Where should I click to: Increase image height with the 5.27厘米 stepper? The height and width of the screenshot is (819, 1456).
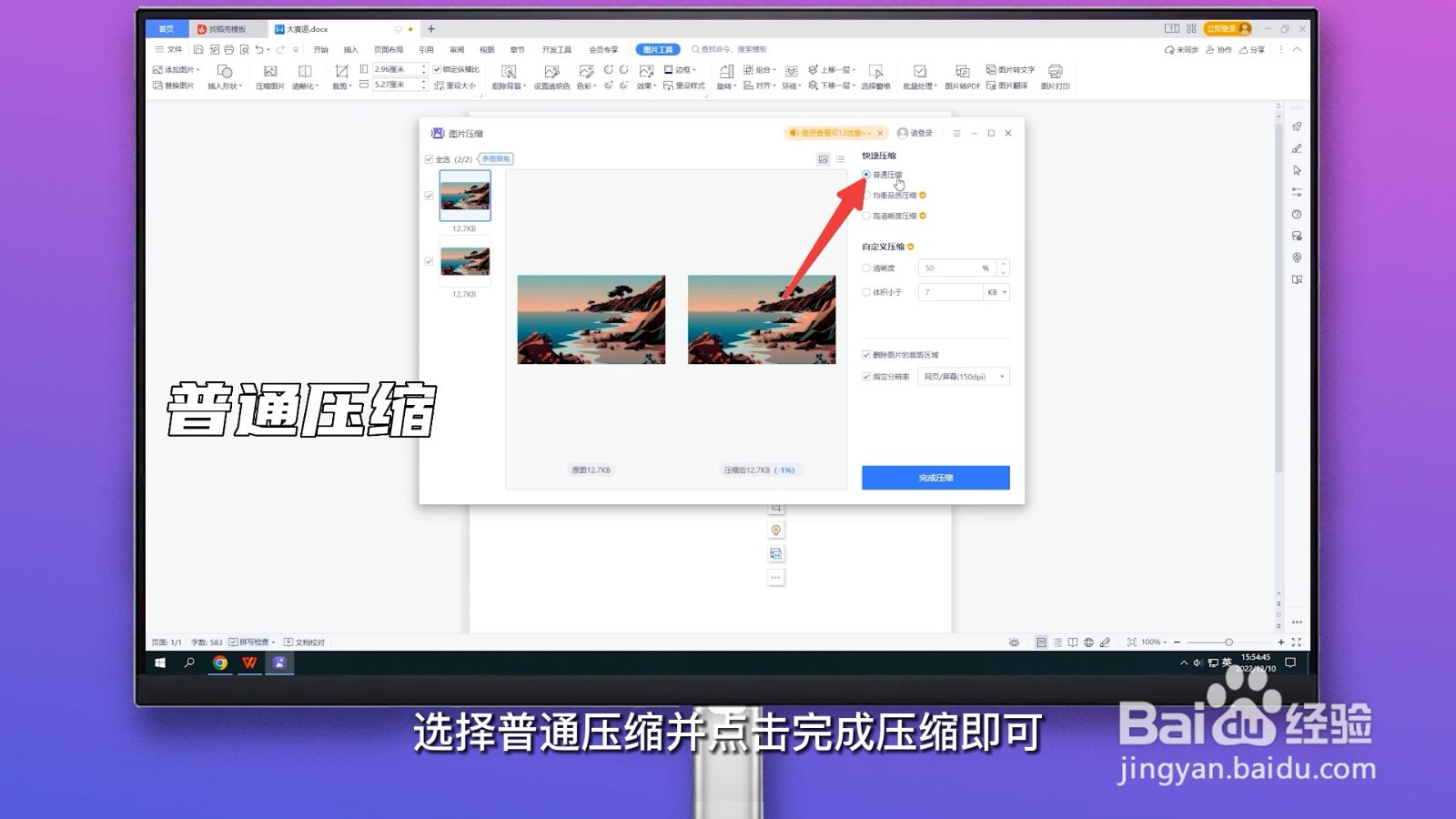coord(422,79)
